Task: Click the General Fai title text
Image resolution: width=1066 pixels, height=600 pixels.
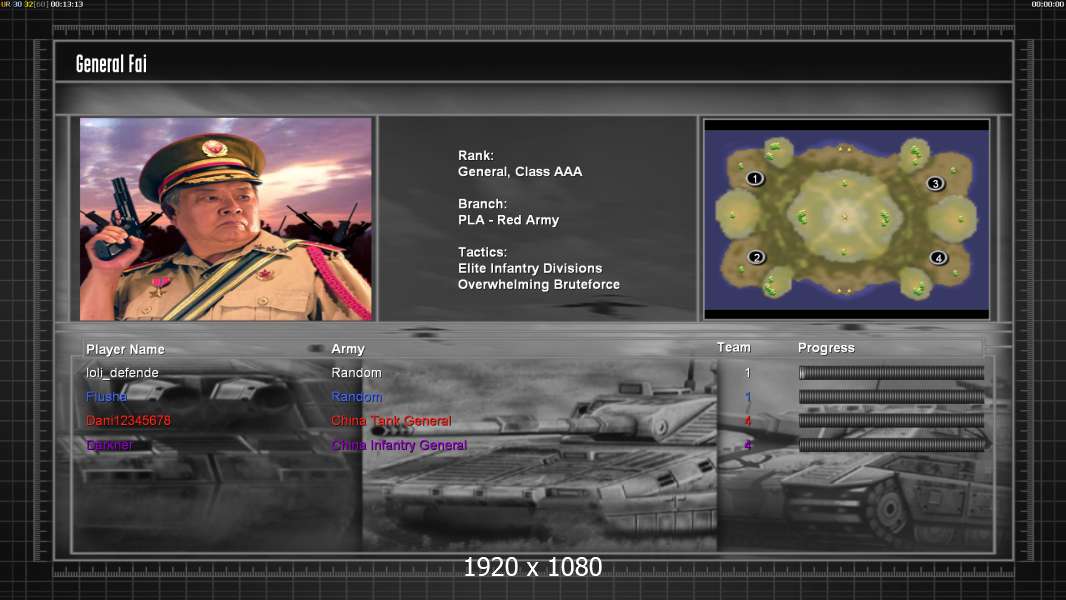Action: 111,64
